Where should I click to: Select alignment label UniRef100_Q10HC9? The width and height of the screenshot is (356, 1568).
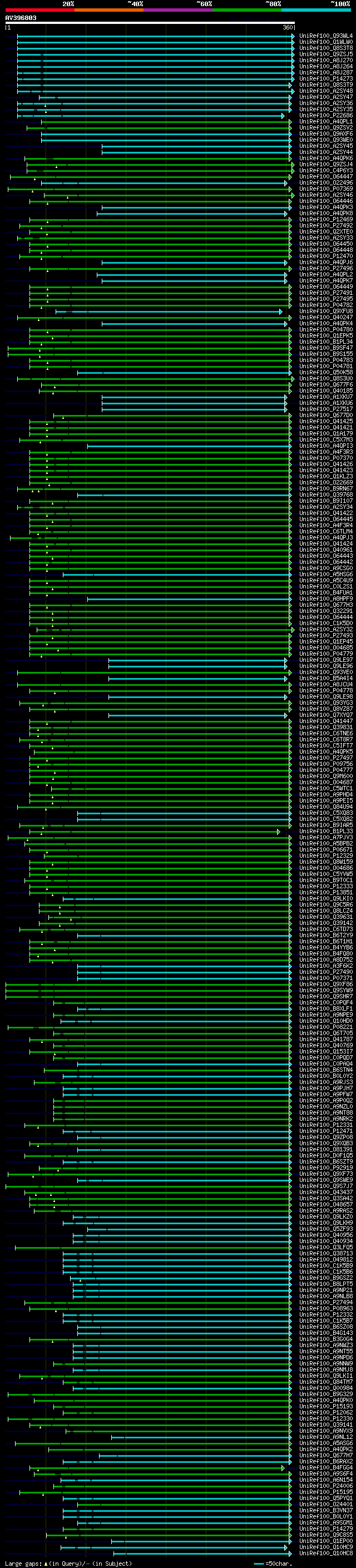[325, 1547]
